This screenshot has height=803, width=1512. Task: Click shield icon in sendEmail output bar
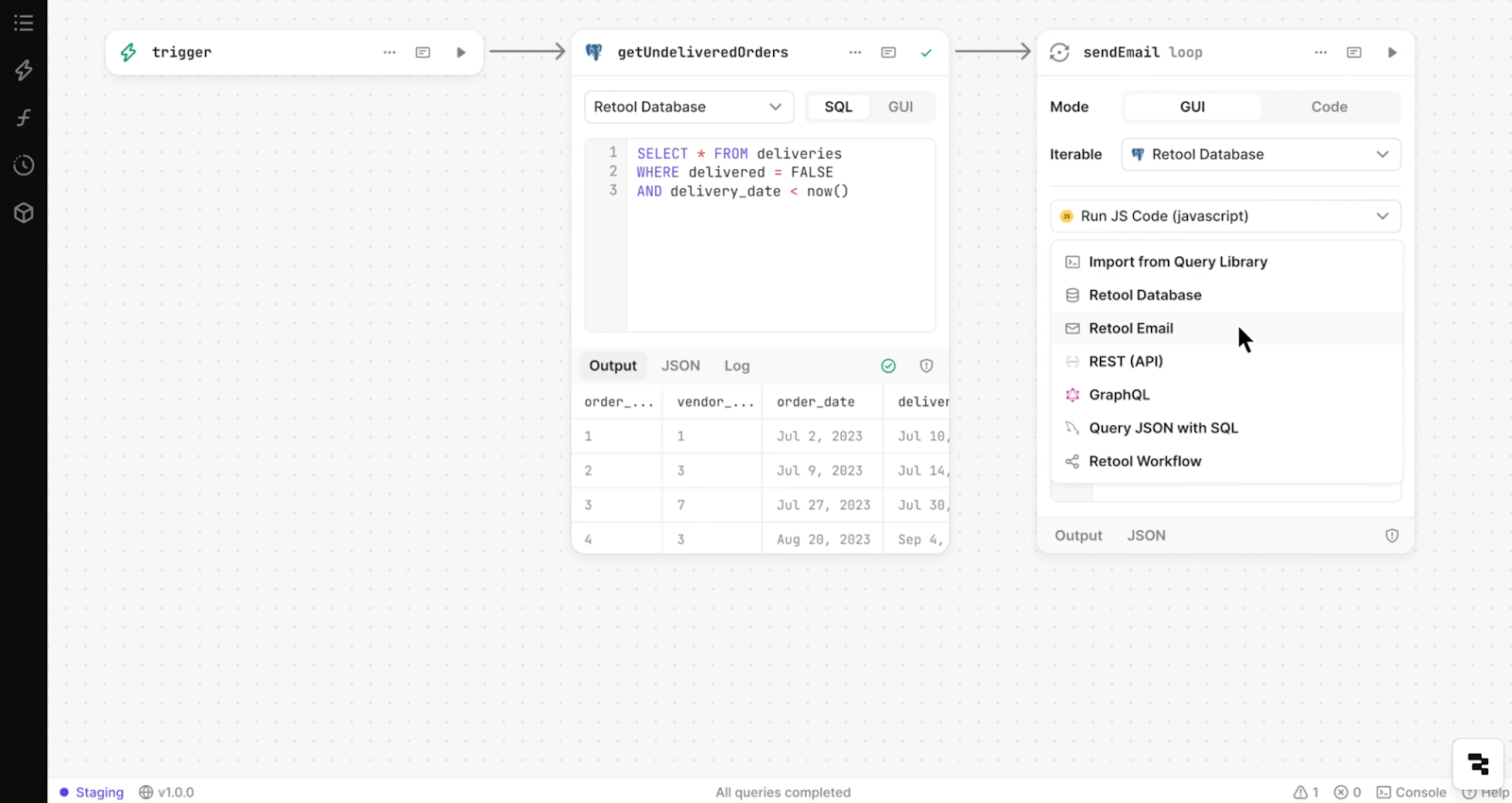(1392, 536)
